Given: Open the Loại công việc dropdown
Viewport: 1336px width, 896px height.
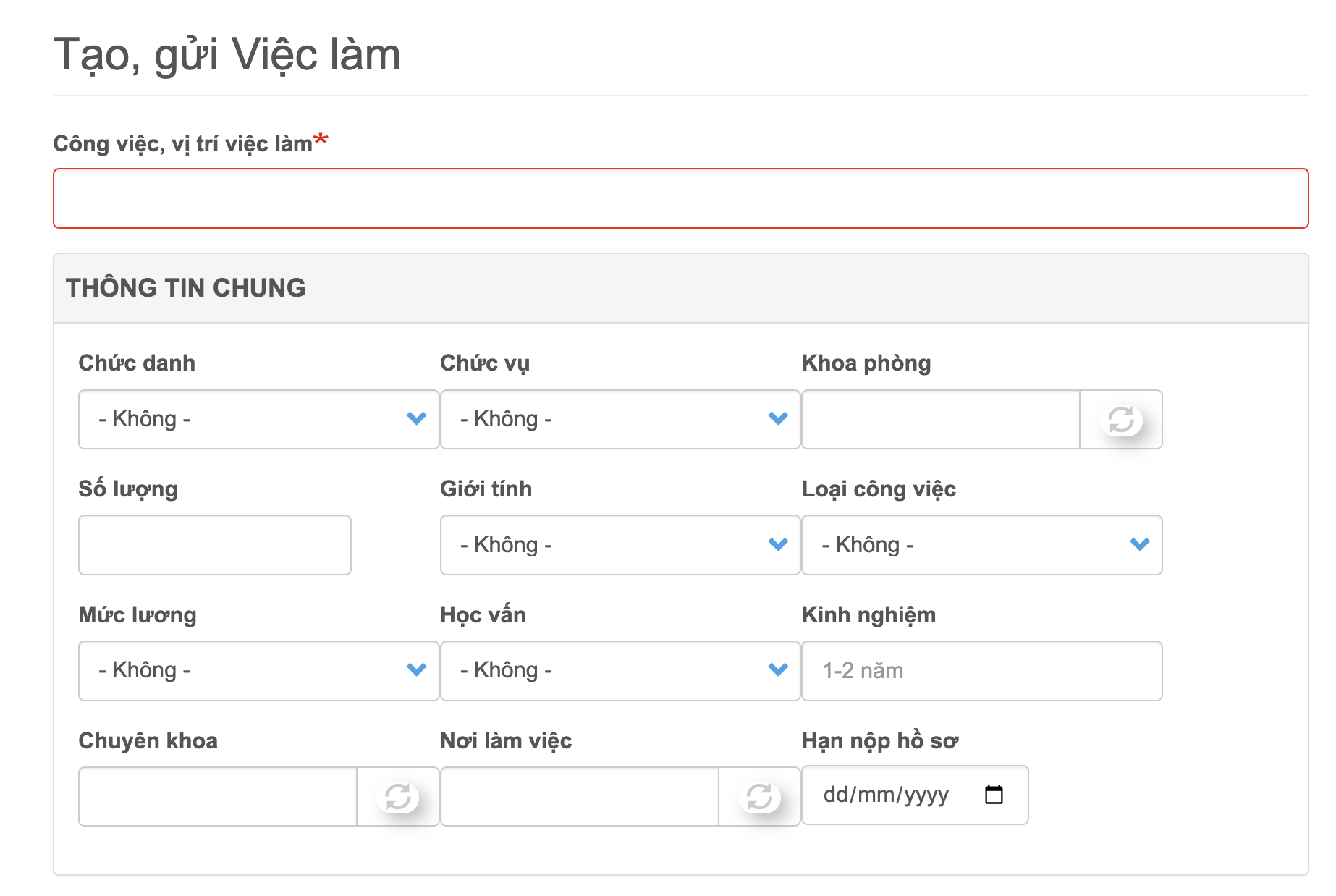Looking at the screenshot, I should pos(981,545).
